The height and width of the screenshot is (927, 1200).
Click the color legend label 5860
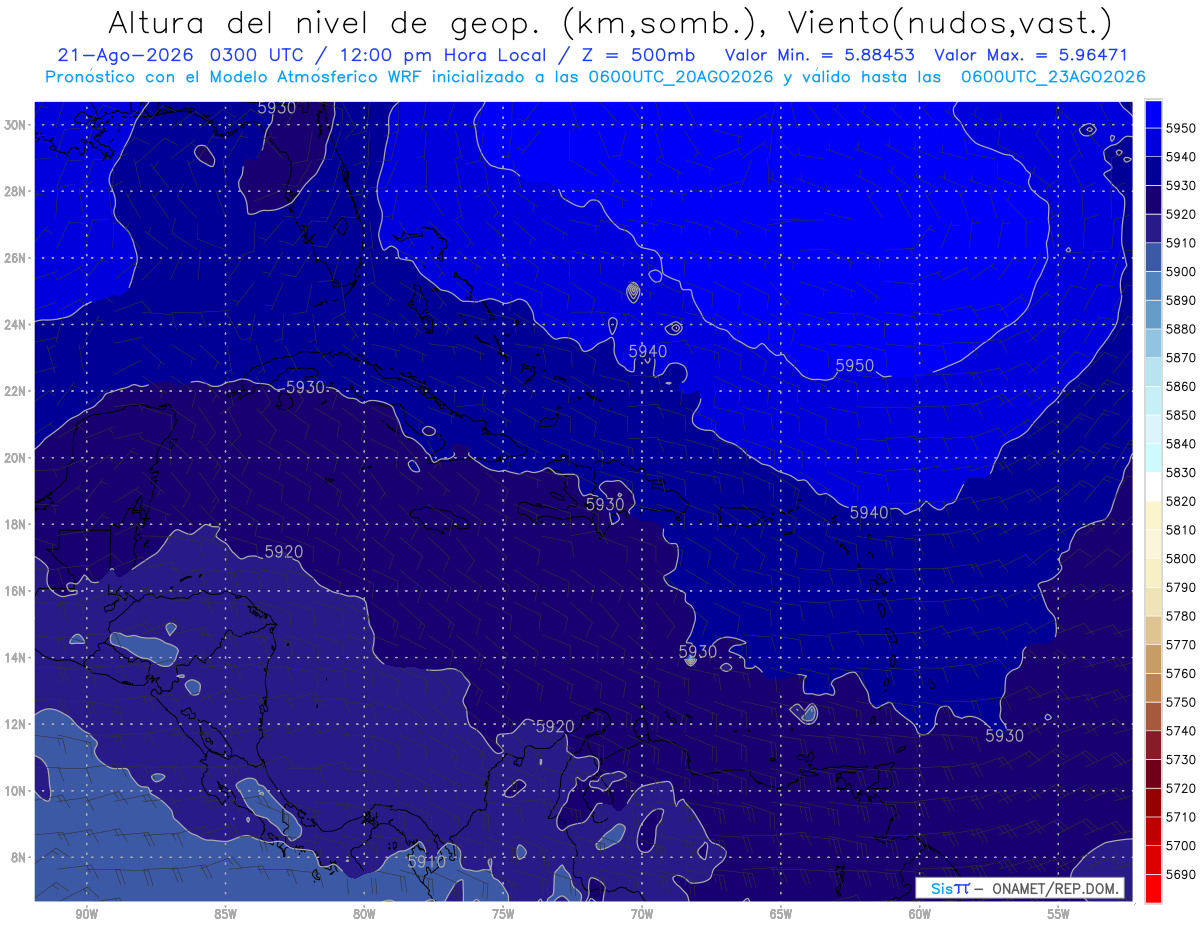(x=1181, y=387)
